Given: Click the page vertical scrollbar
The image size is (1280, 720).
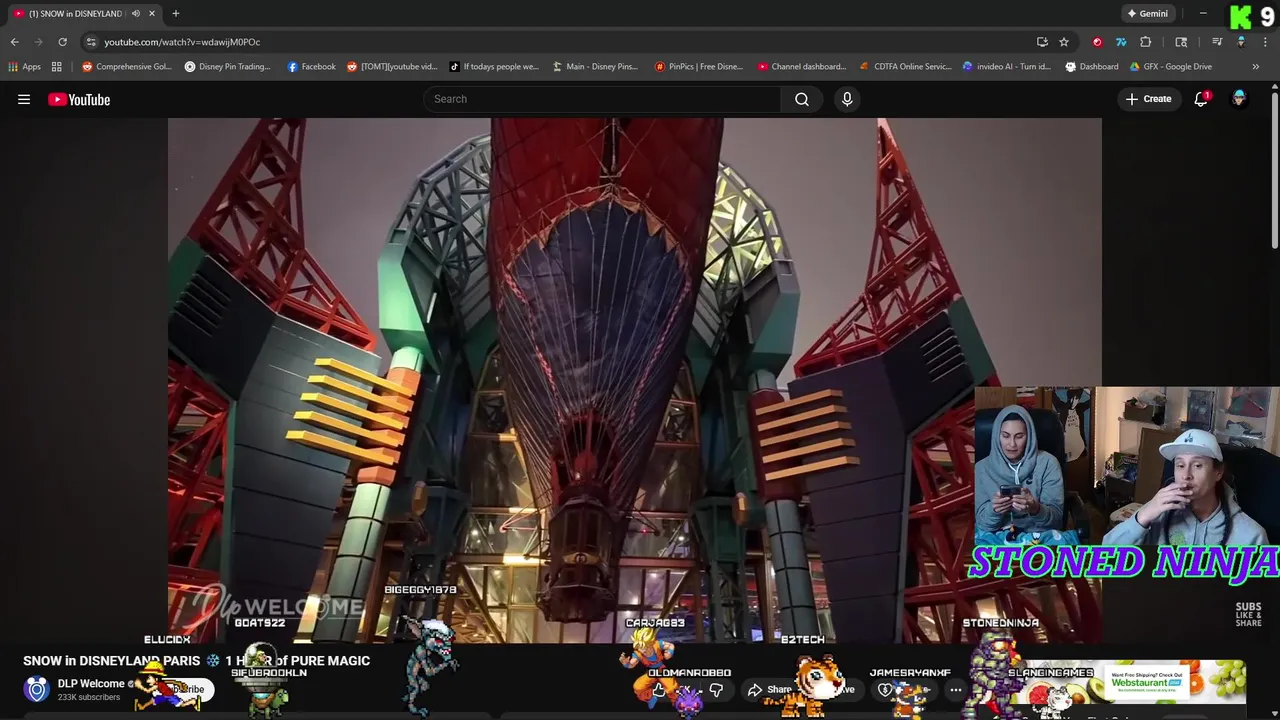Looking at the screenshot, I should (x=1275, y=170).
